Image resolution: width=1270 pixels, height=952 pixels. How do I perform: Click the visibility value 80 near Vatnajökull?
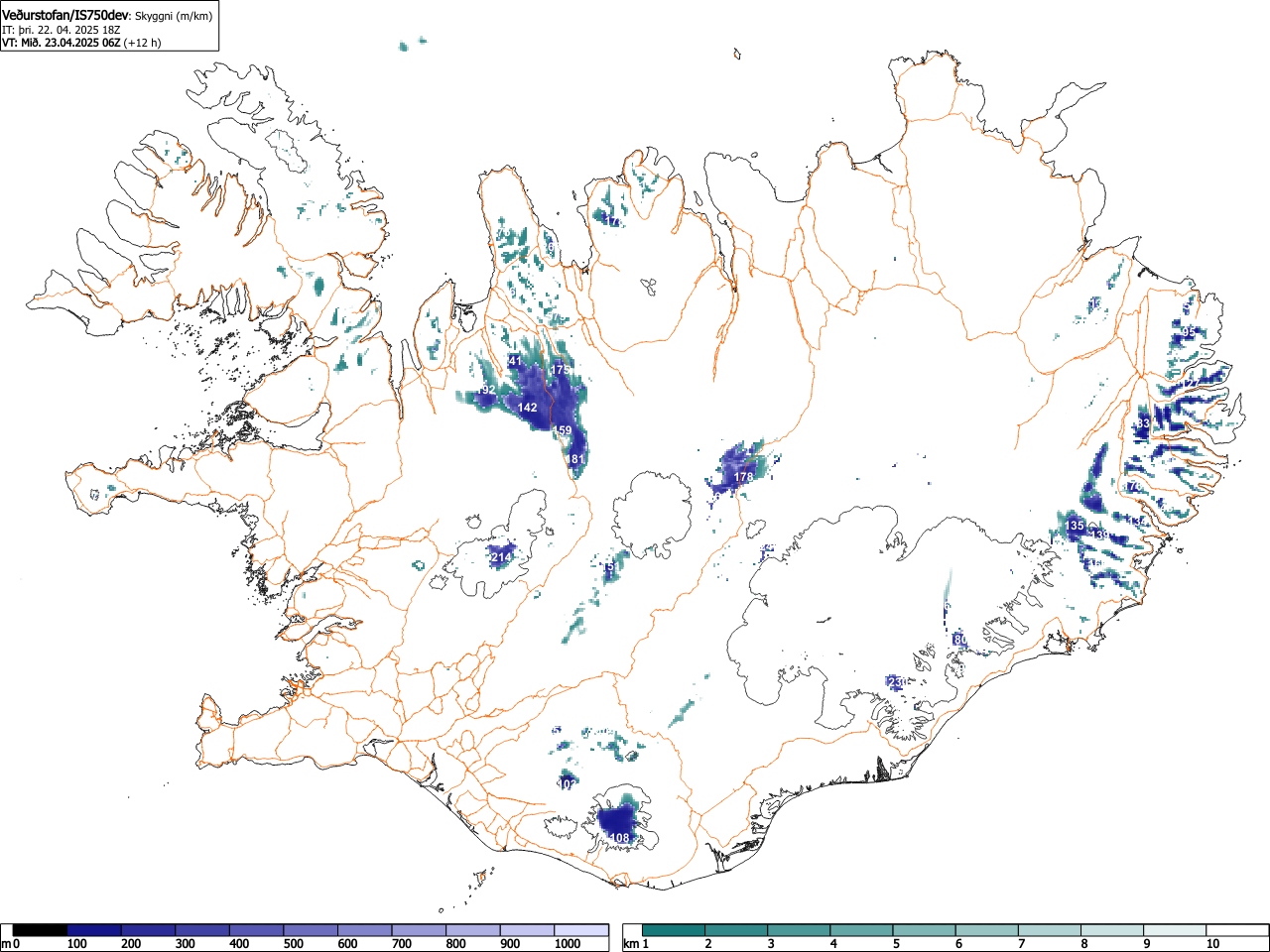click(x=959, y=640)
